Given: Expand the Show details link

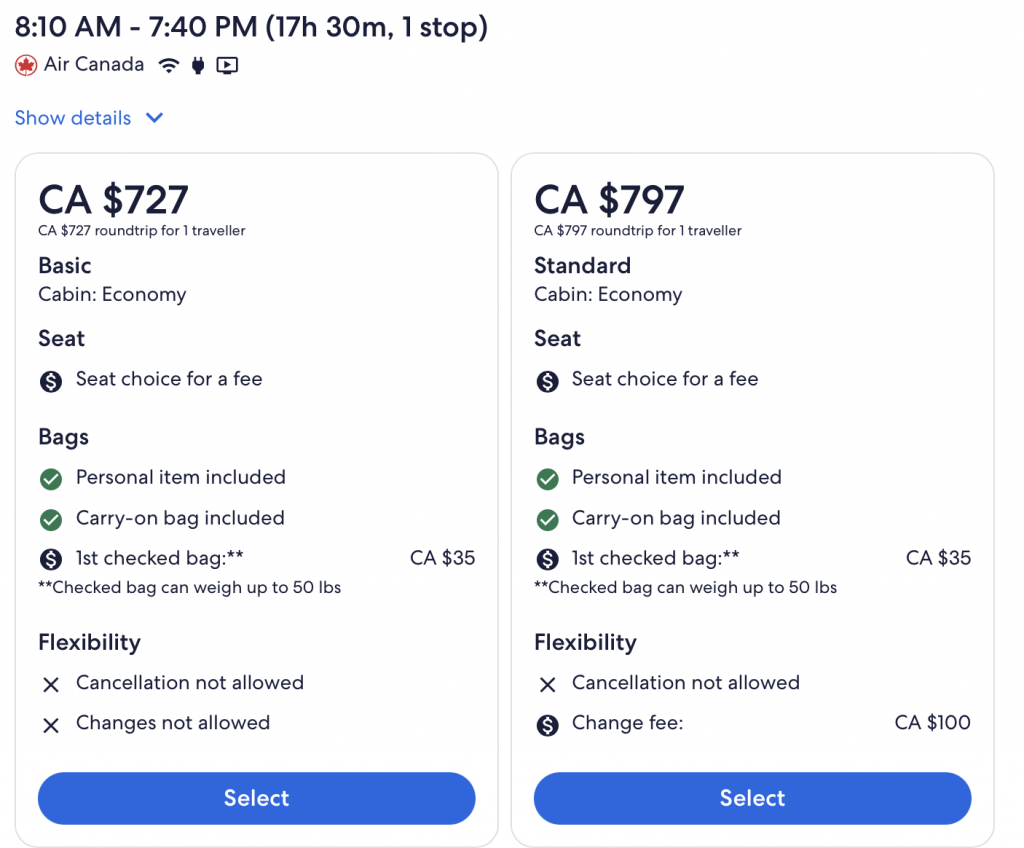Looking at the screenshot, I should click(73, 118).
